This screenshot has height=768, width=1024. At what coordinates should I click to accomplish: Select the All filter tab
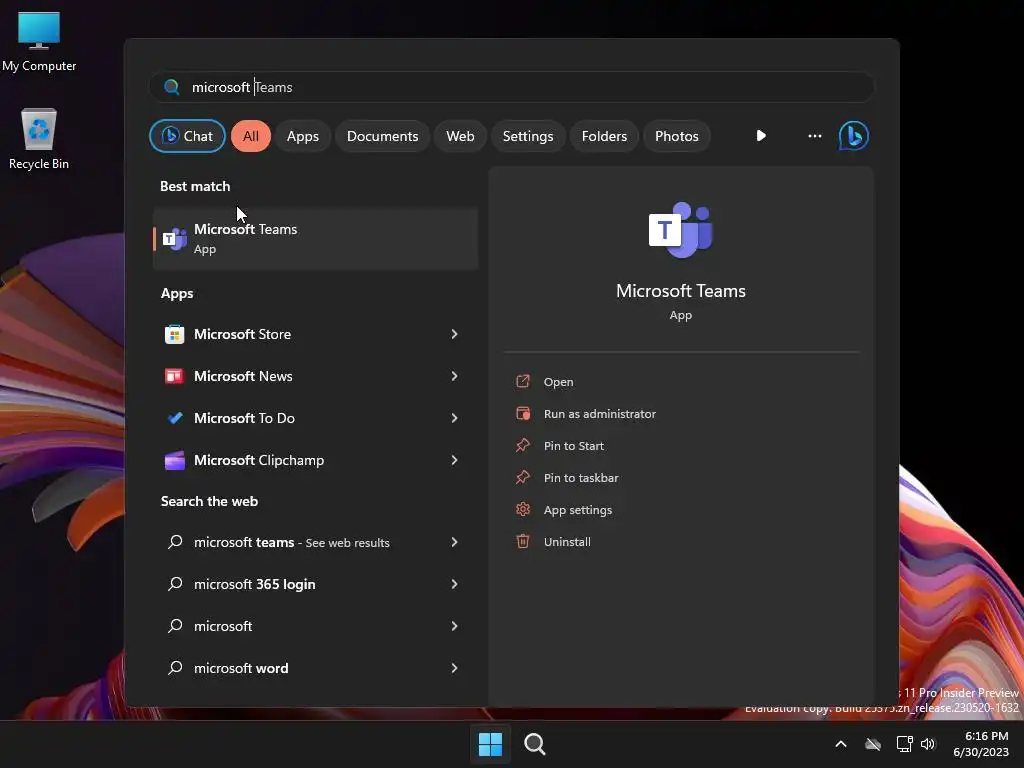(251, 136)
